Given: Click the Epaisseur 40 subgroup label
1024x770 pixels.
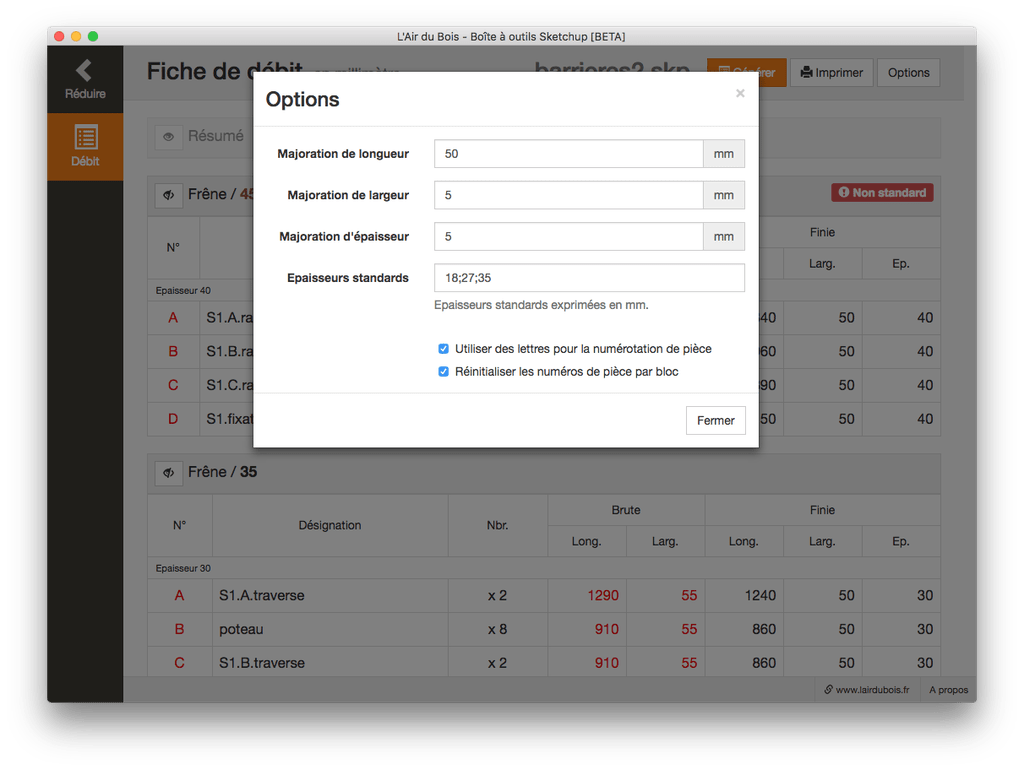Looking at the screenshot, I should (183, 291).
